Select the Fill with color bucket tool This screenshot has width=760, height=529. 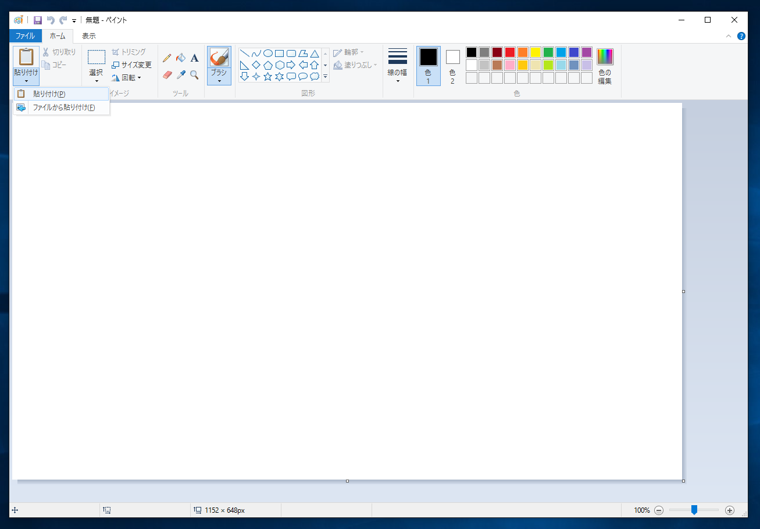click(181, 58)
